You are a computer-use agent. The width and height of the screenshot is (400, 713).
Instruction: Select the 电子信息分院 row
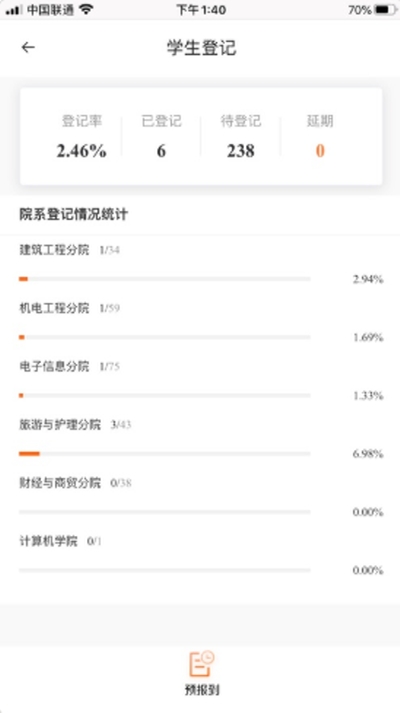pos(200,381)
